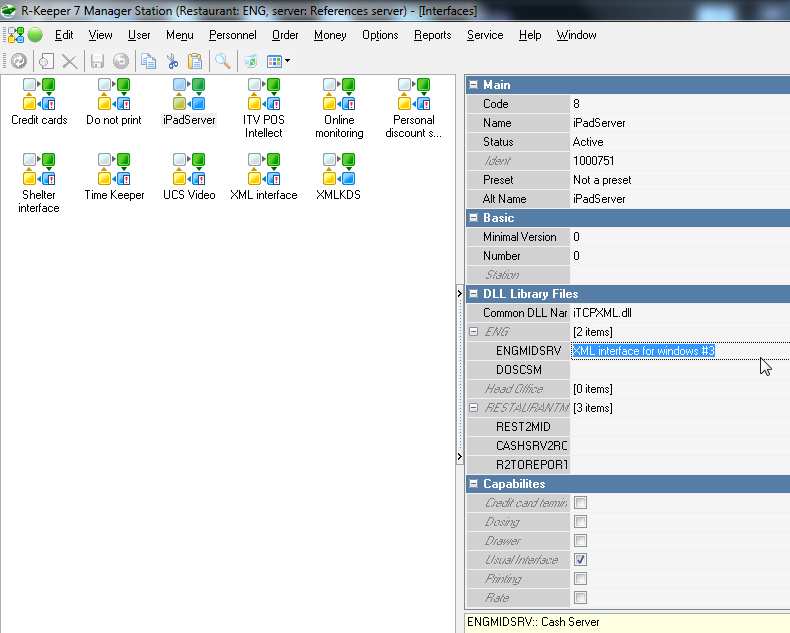Collapse the Basic properties section
Image resolution: width=790 pixels, height=633 pixels.
click(474, 217)
